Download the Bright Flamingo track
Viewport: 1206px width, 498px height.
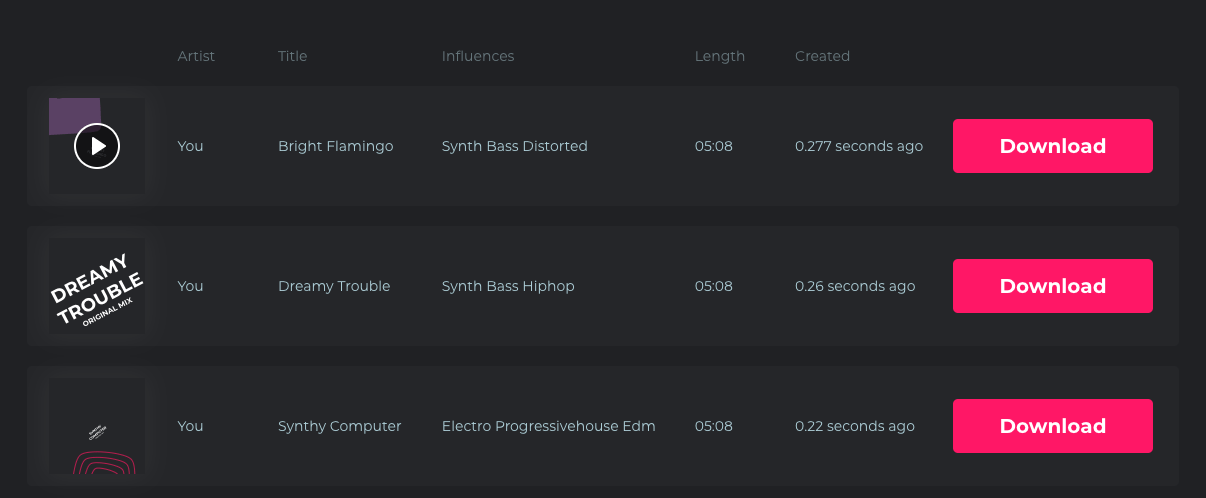(1052, 146)
